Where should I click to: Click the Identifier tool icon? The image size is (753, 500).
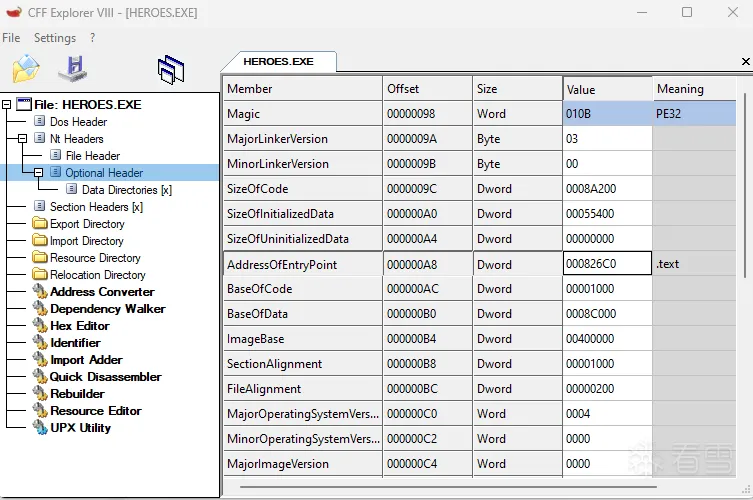40,342
